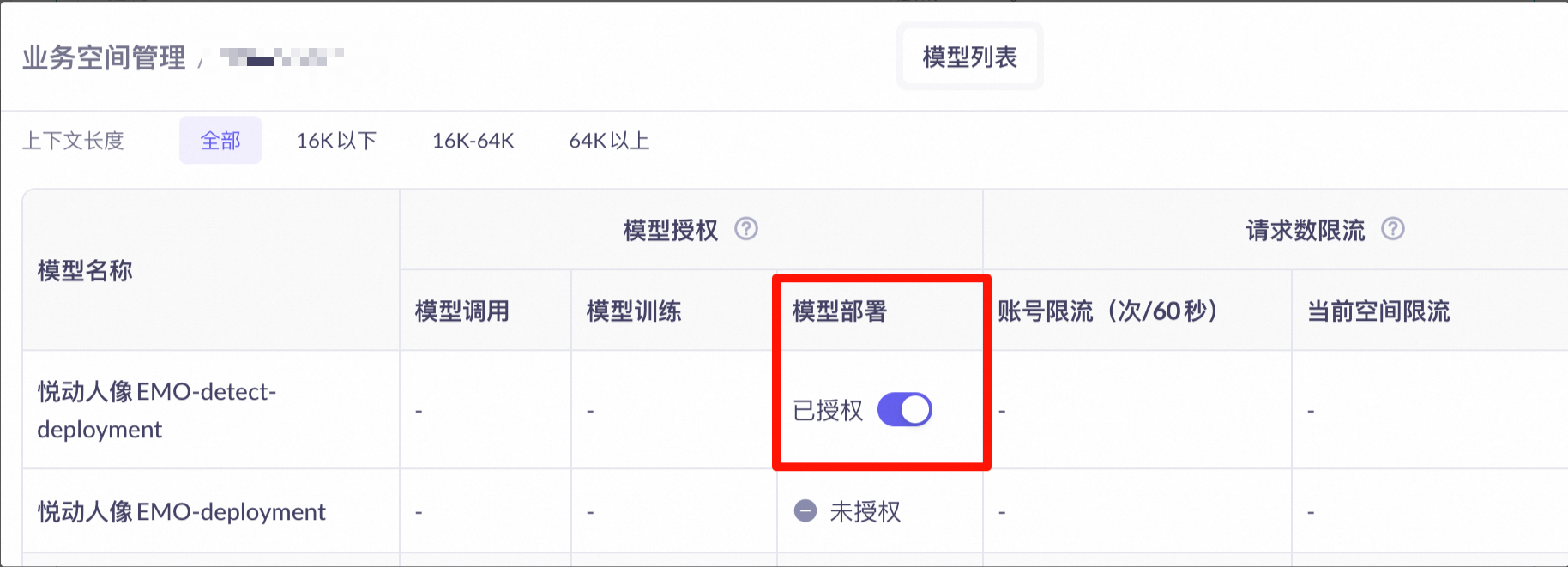
Task: Click the 模型名称 column header
Action: pos(85,271)
